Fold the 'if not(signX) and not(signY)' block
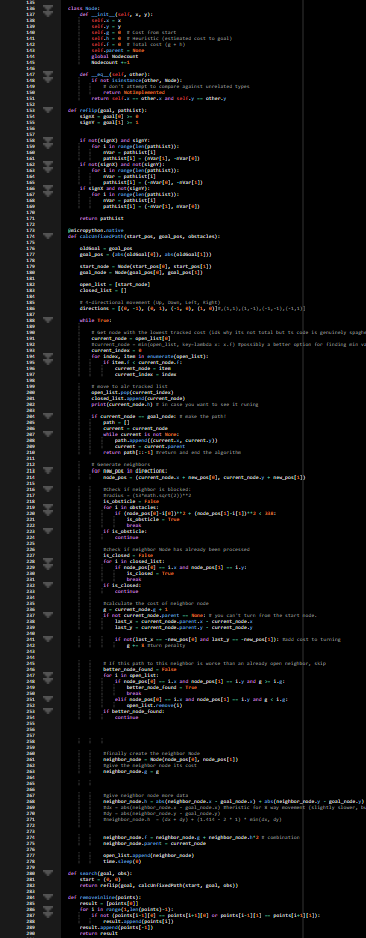 (48, 164)
